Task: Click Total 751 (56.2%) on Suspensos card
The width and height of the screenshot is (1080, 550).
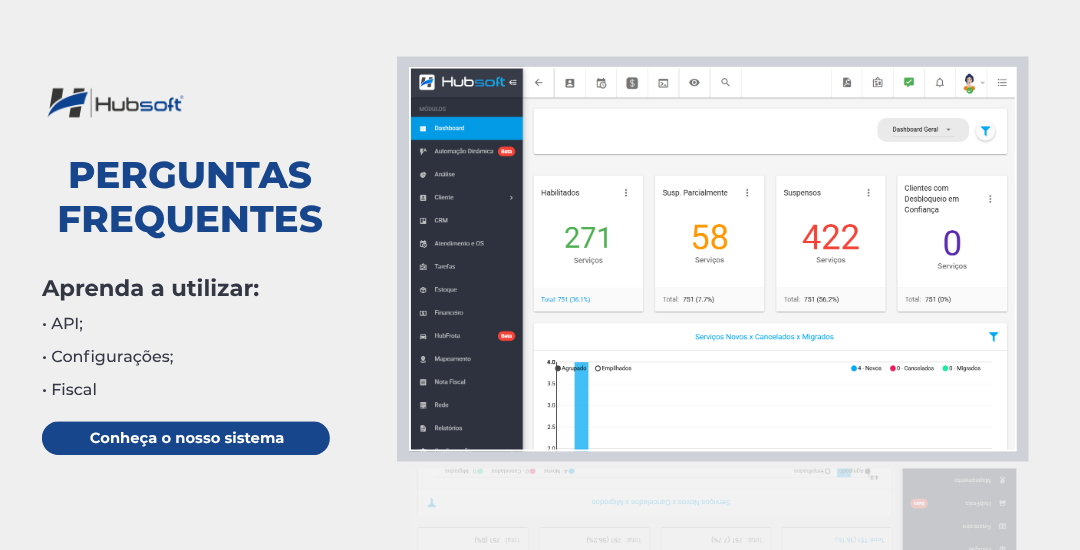Action: [811, 299]
